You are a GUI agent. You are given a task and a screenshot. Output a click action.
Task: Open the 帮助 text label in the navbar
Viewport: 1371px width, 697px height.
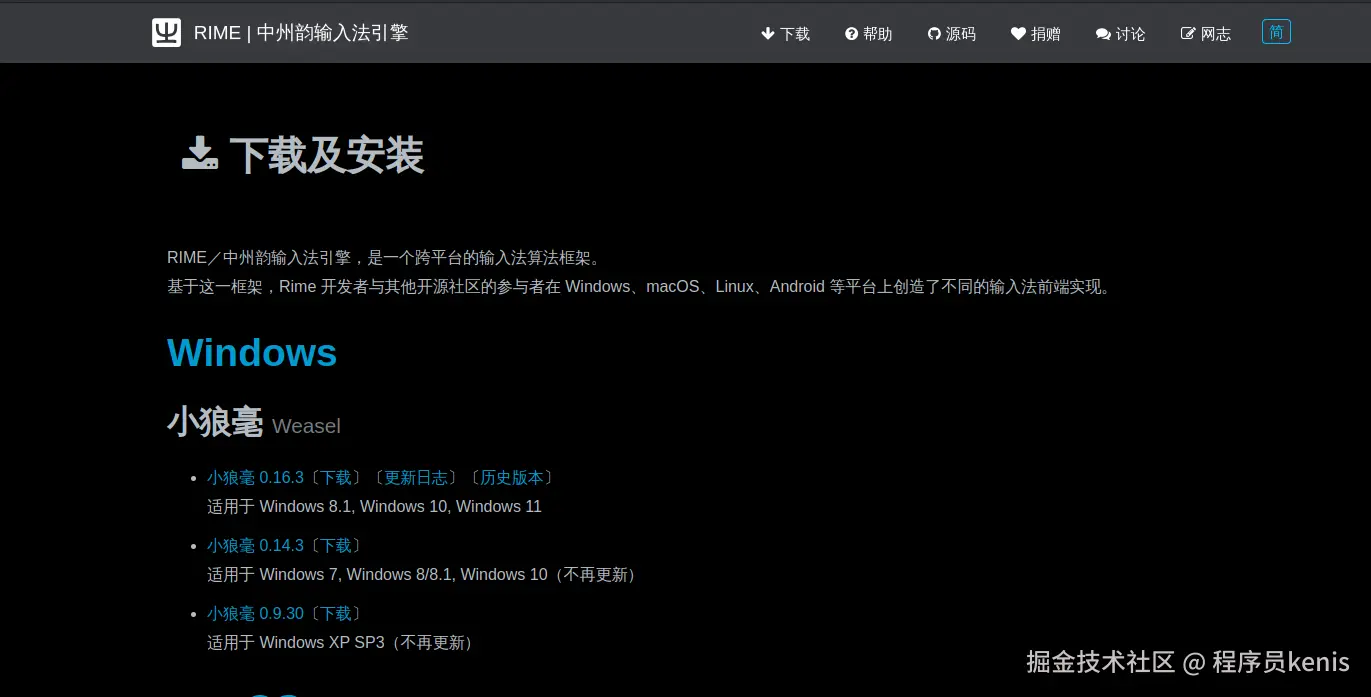pyautogui.click(x=877, y=34)
